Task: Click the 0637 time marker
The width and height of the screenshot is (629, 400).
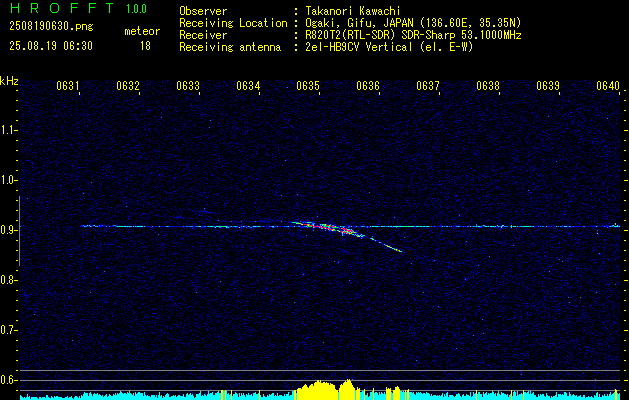Action: [x=428, y=86]
